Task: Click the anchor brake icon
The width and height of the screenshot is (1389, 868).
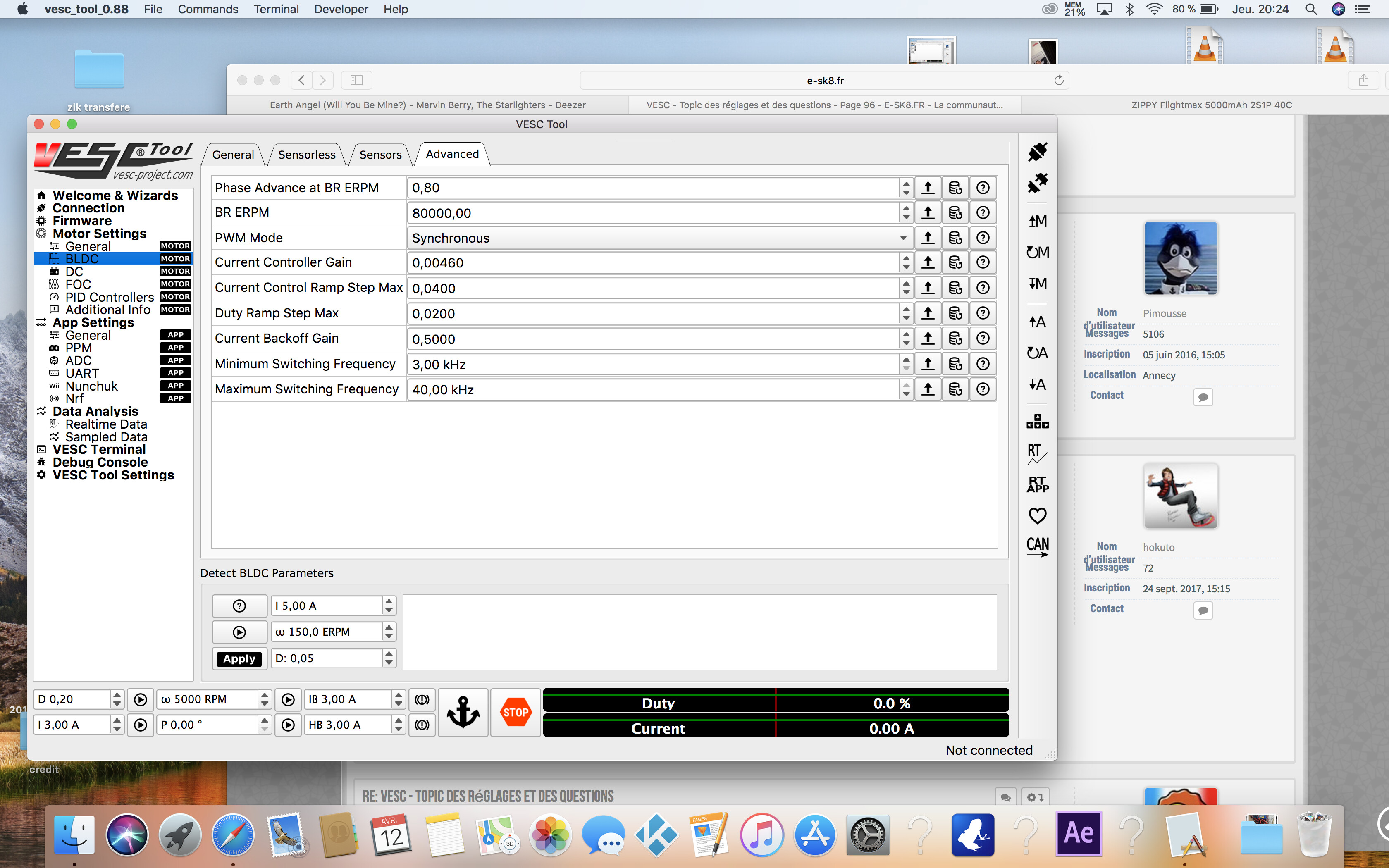Action: [x=463, y=713]
